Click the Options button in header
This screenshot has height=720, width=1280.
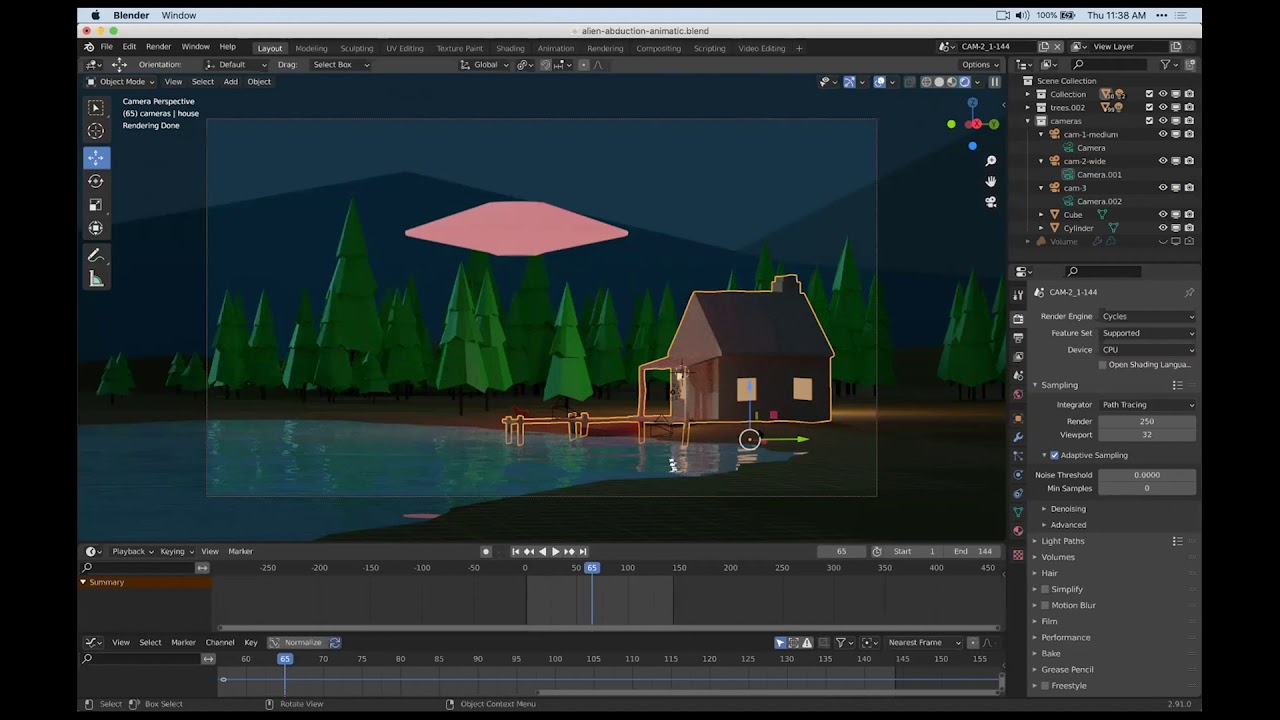click(979, 65)
